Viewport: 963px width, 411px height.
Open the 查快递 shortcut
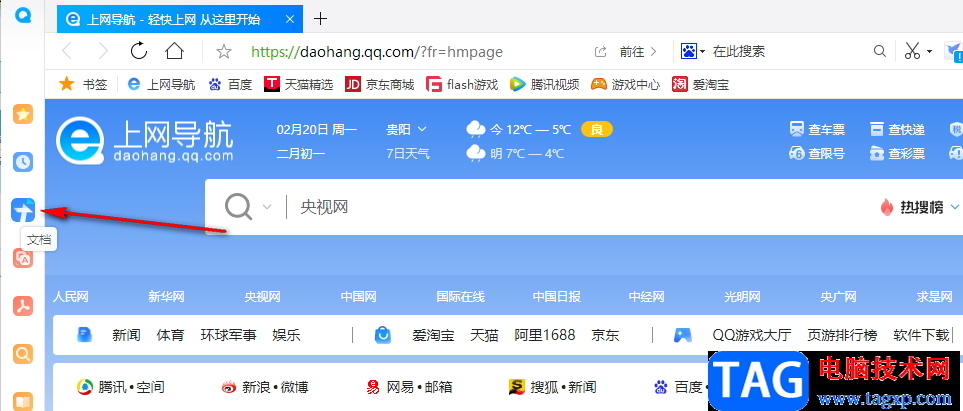(x=897, y=130)
